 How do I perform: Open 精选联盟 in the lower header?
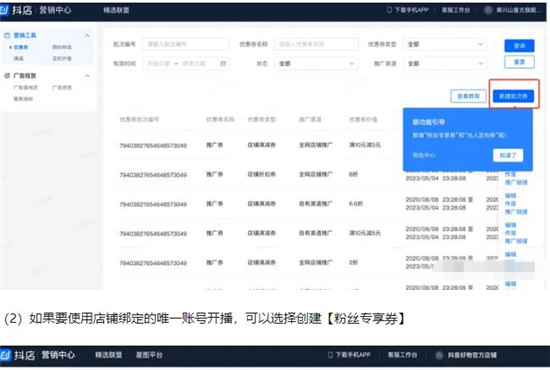[x=108, y=355]
